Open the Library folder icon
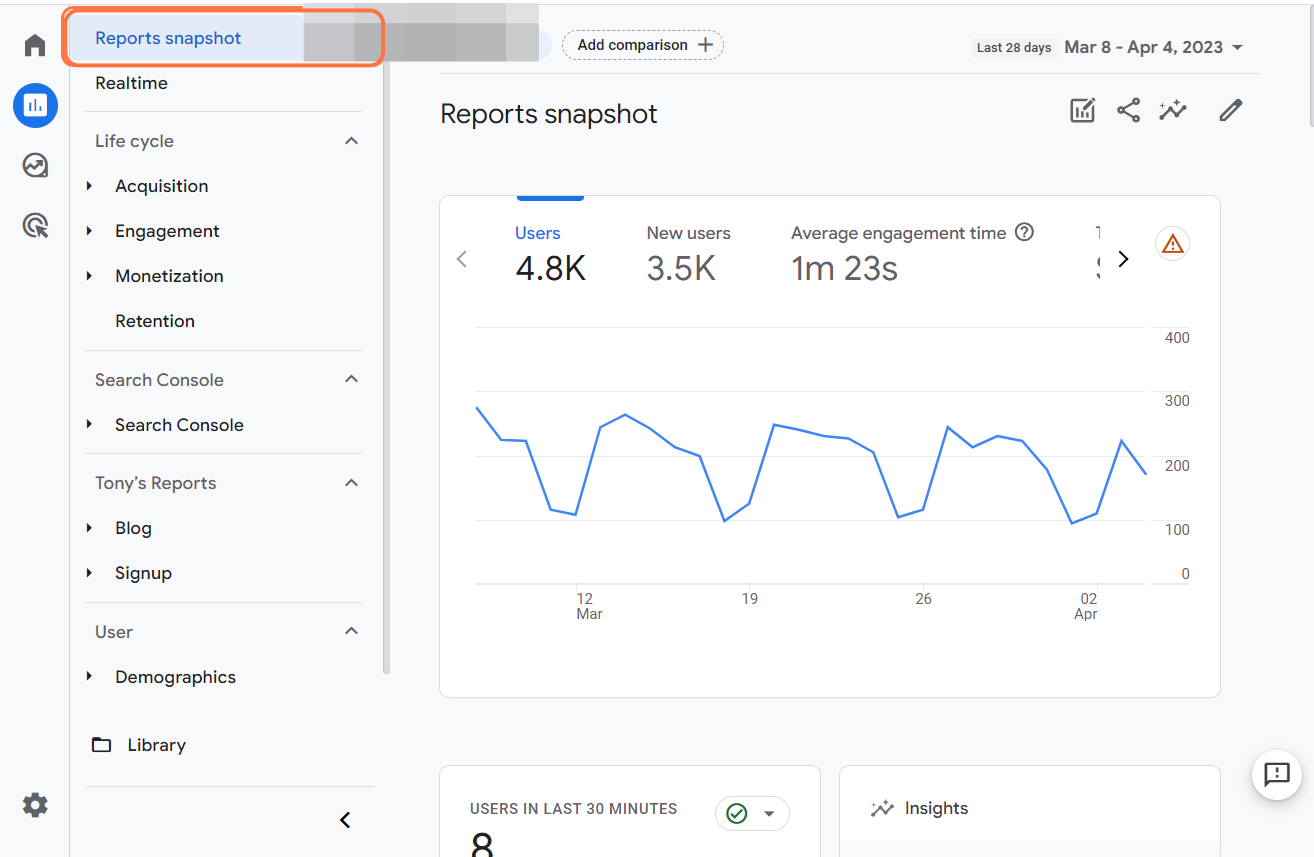Screen dimensions: 1314x857 (102, 745)
